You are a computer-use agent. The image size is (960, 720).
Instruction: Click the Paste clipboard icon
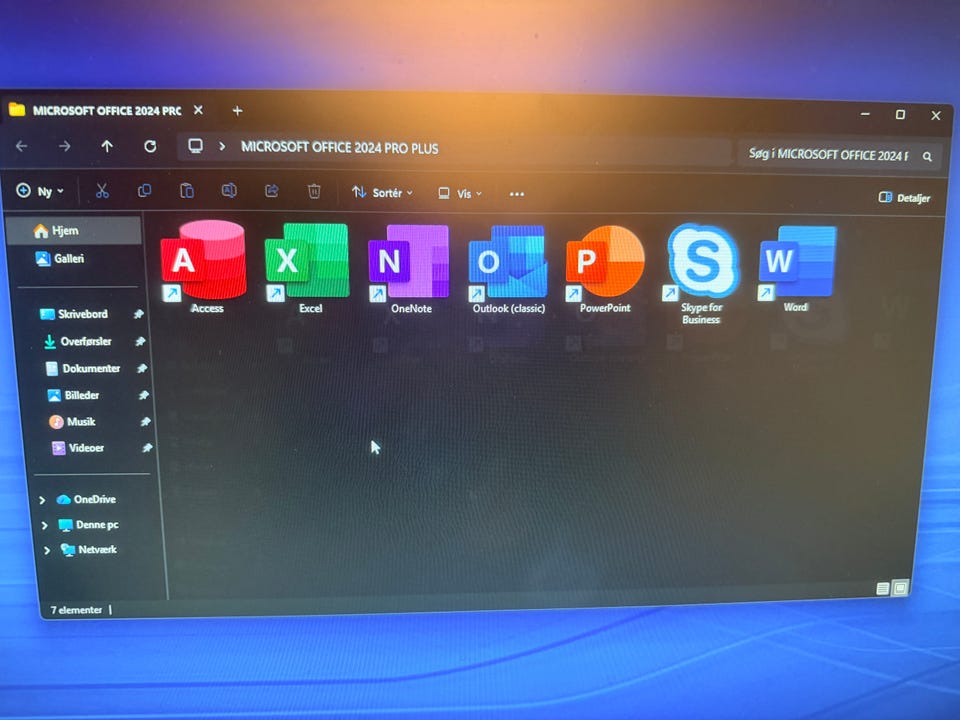pos(187,191)
